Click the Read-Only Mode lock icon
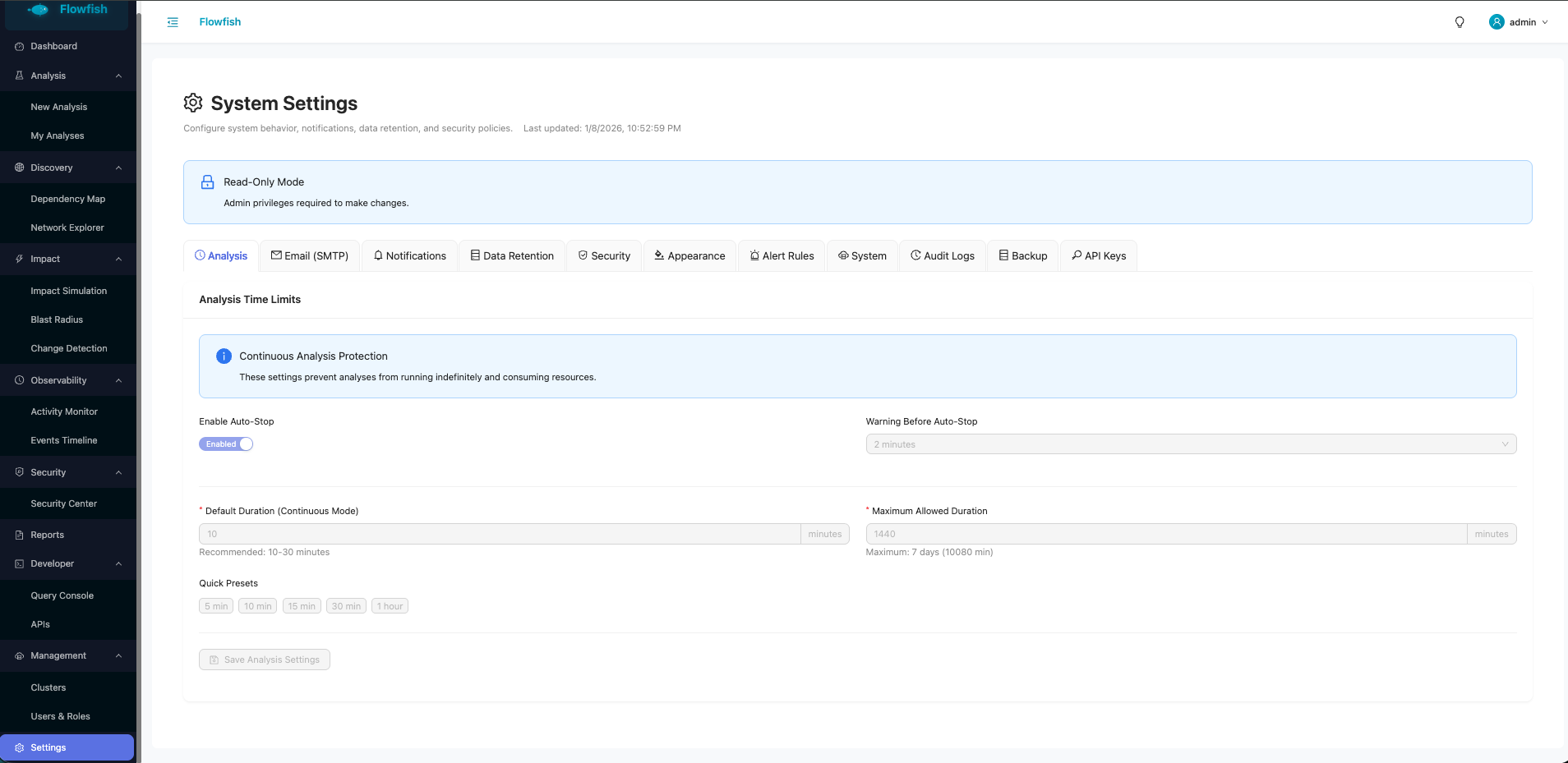Image resolution: width=1568 pixels, height=763 pixels. (208, 182)
